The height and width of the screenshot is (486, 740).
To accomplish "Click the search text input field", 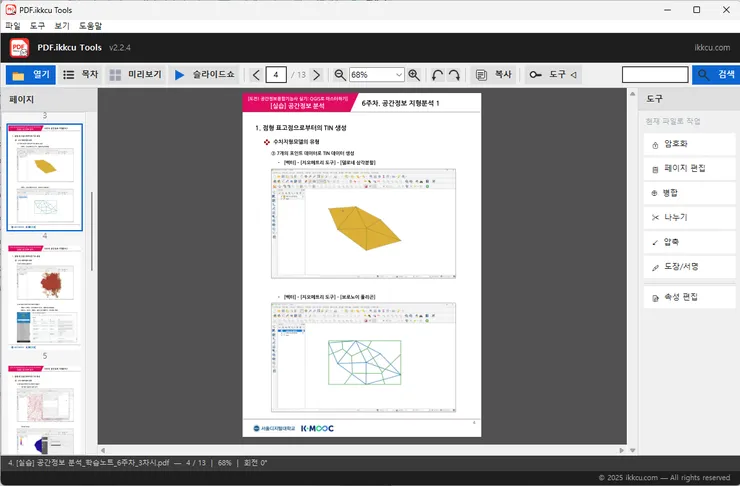I will click(x=655, y=75).
